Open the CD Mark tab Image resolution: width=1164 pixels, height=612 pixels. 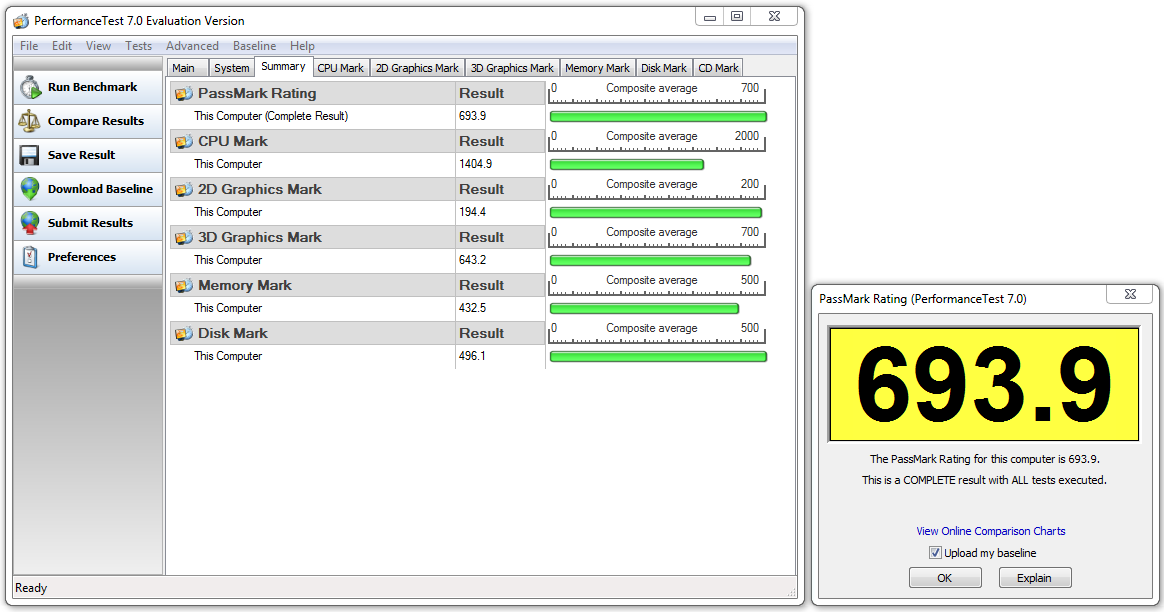pos(719,68)
